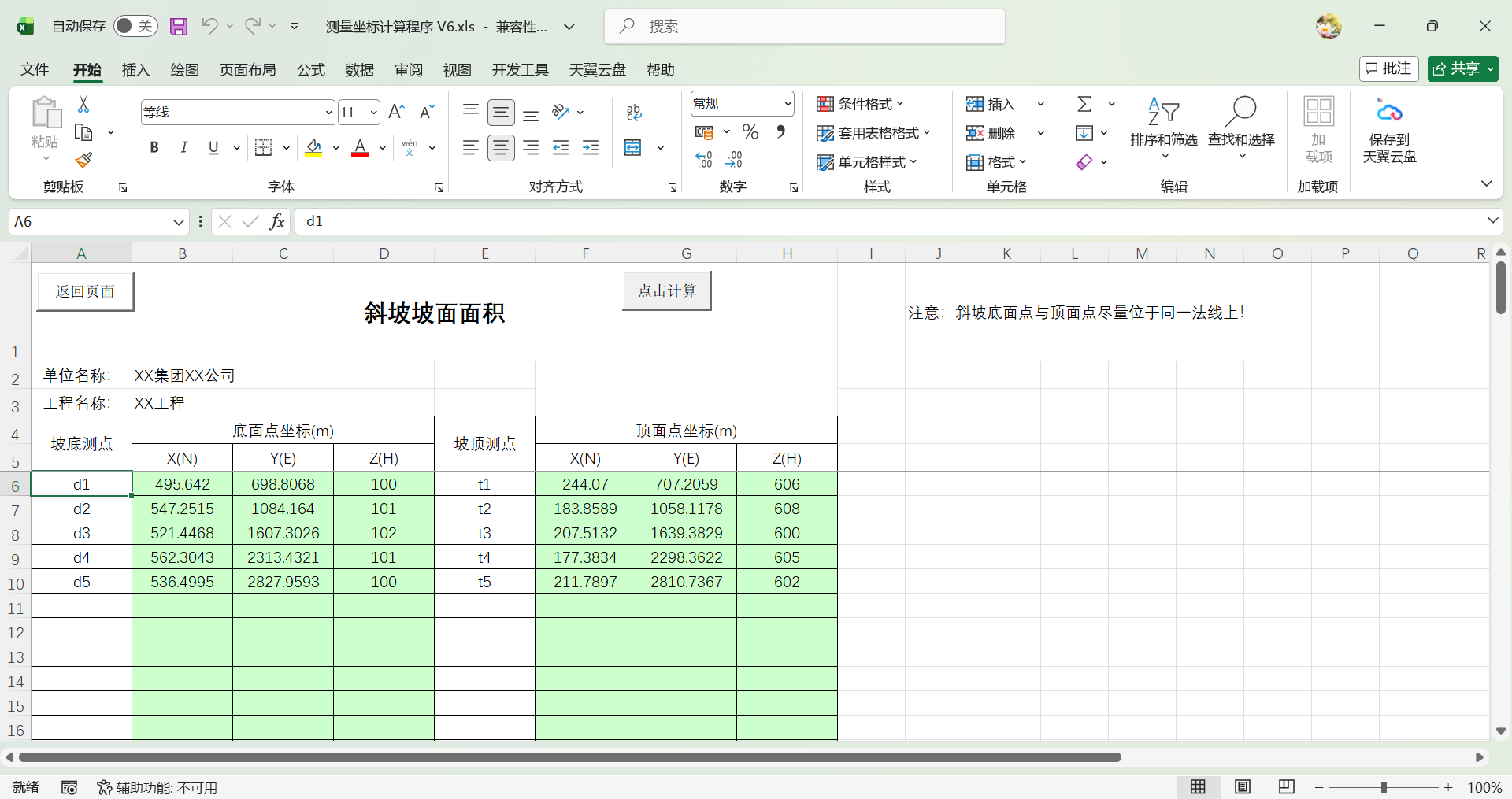Click the AutoSum sigma icon
The width and height of the screenshot is (1512, 799).
tap(1084, 104)
